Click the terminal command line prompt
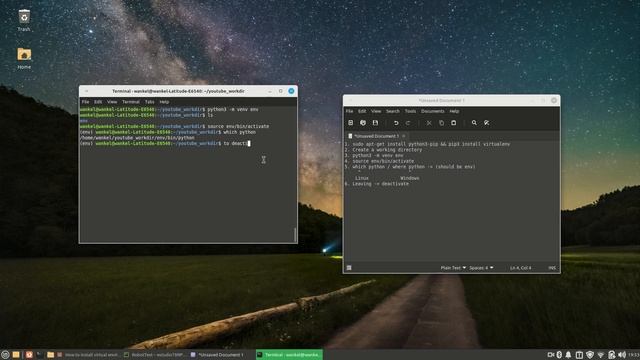The height and width of the screenshot is (360, 640). (x=165, y=143)
